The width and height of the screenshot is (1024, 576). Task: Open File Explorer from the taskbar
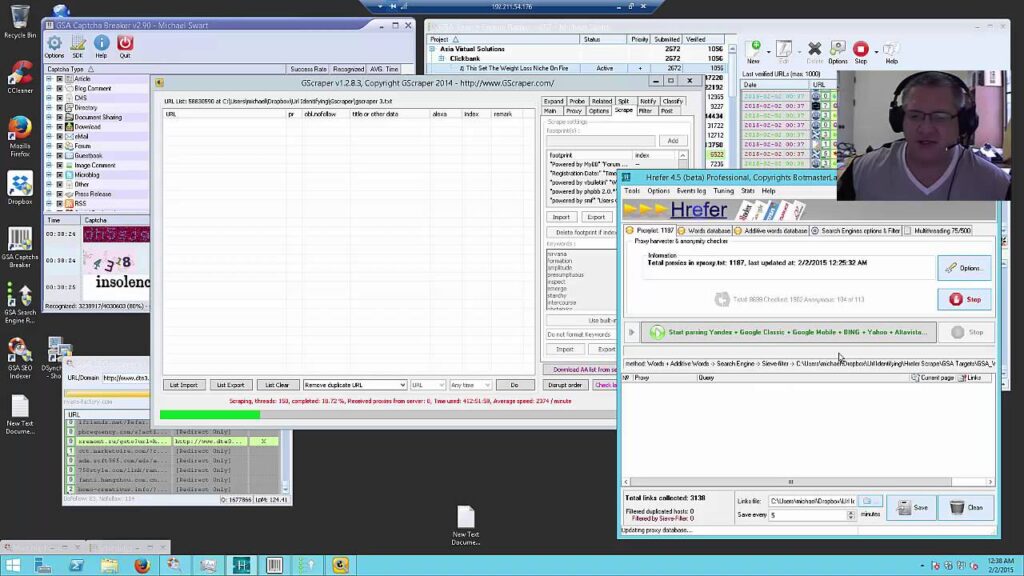click(109, 565)
